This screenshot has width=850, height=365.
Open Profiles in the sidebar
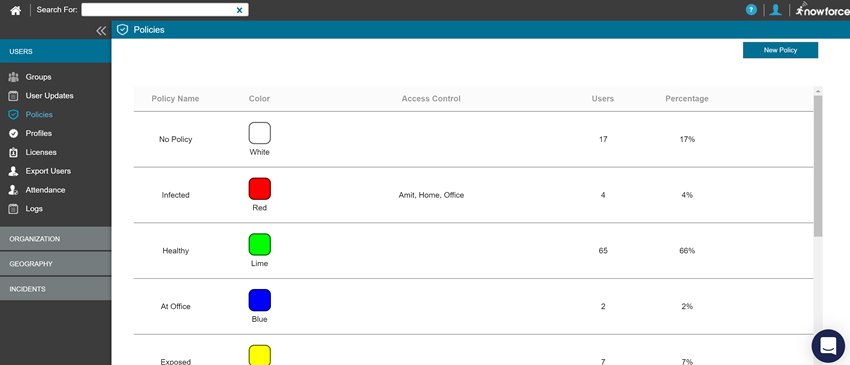point(38,133)
